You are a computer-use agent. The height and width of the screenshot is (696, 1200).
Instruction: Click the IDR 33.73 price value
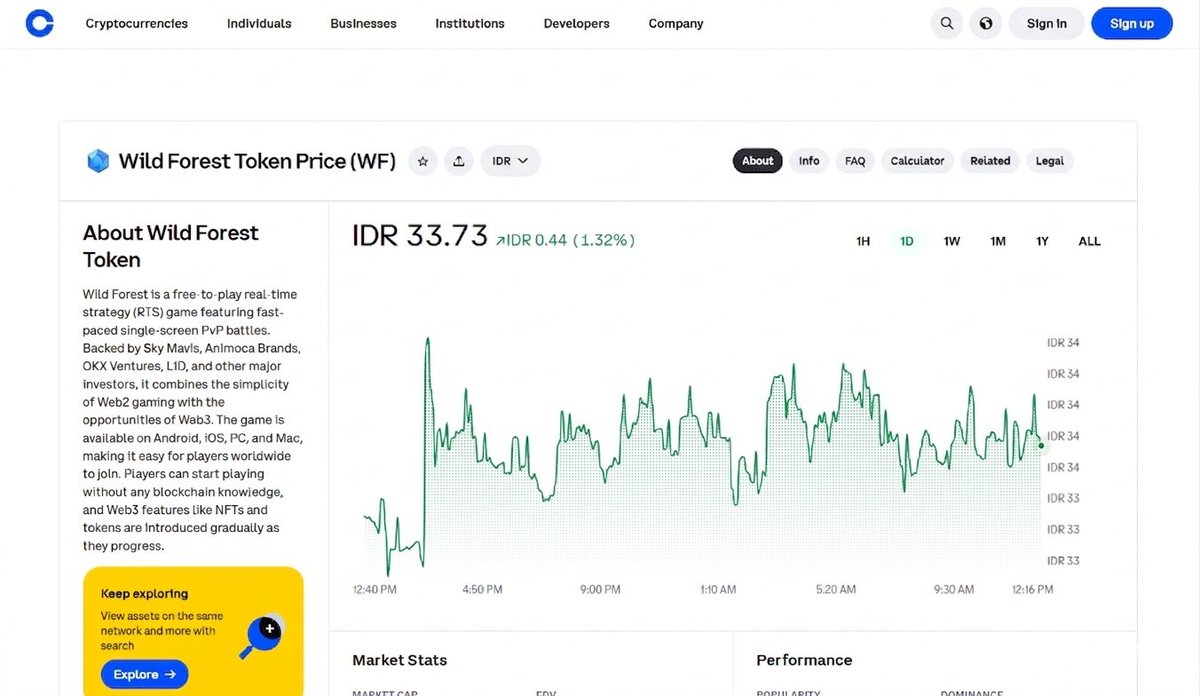click(420, 236)
